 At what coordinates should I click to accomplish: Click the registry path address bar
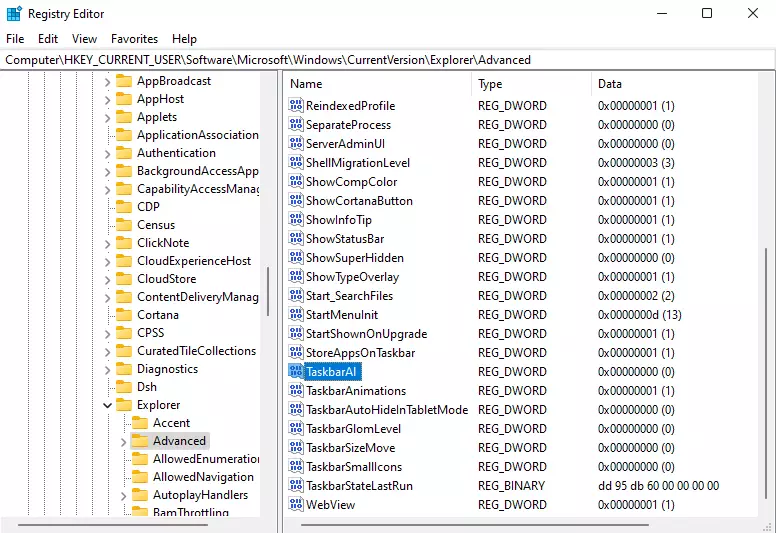coord(388,60)
